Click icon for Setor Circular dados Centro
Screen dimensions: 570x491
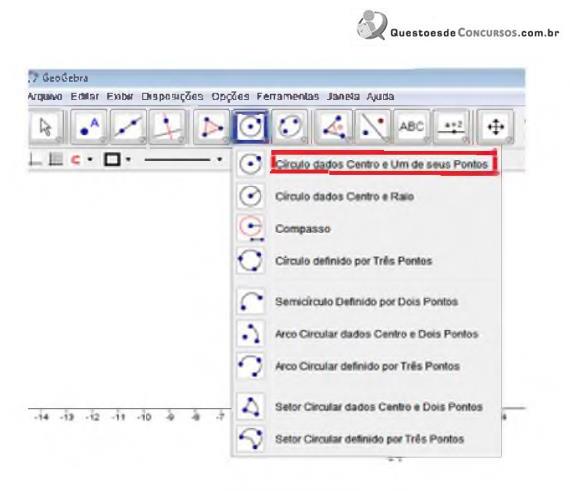coord(250,406)
